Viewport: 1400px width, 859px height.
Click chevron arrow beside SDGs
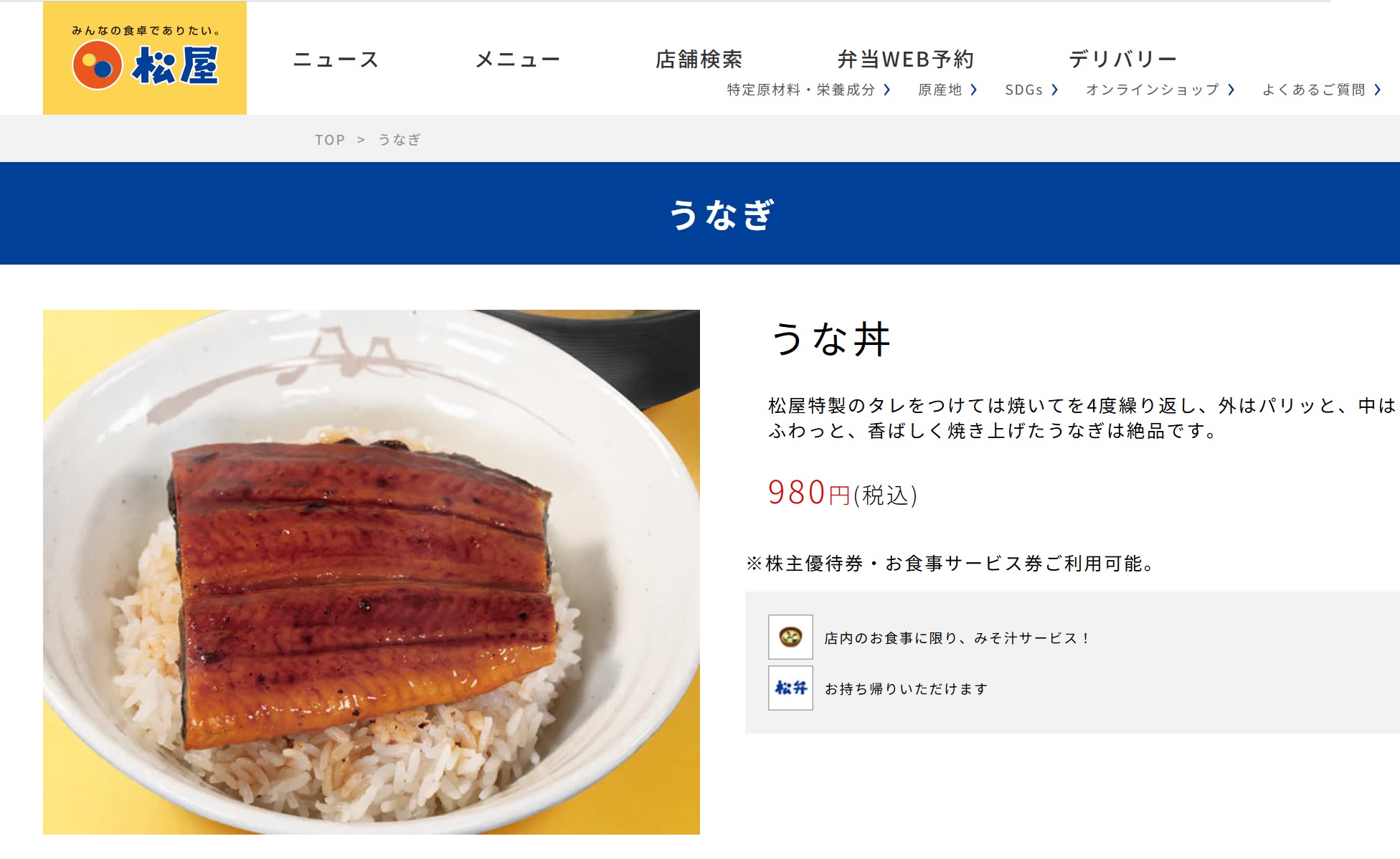click(x=1055, y=90)
